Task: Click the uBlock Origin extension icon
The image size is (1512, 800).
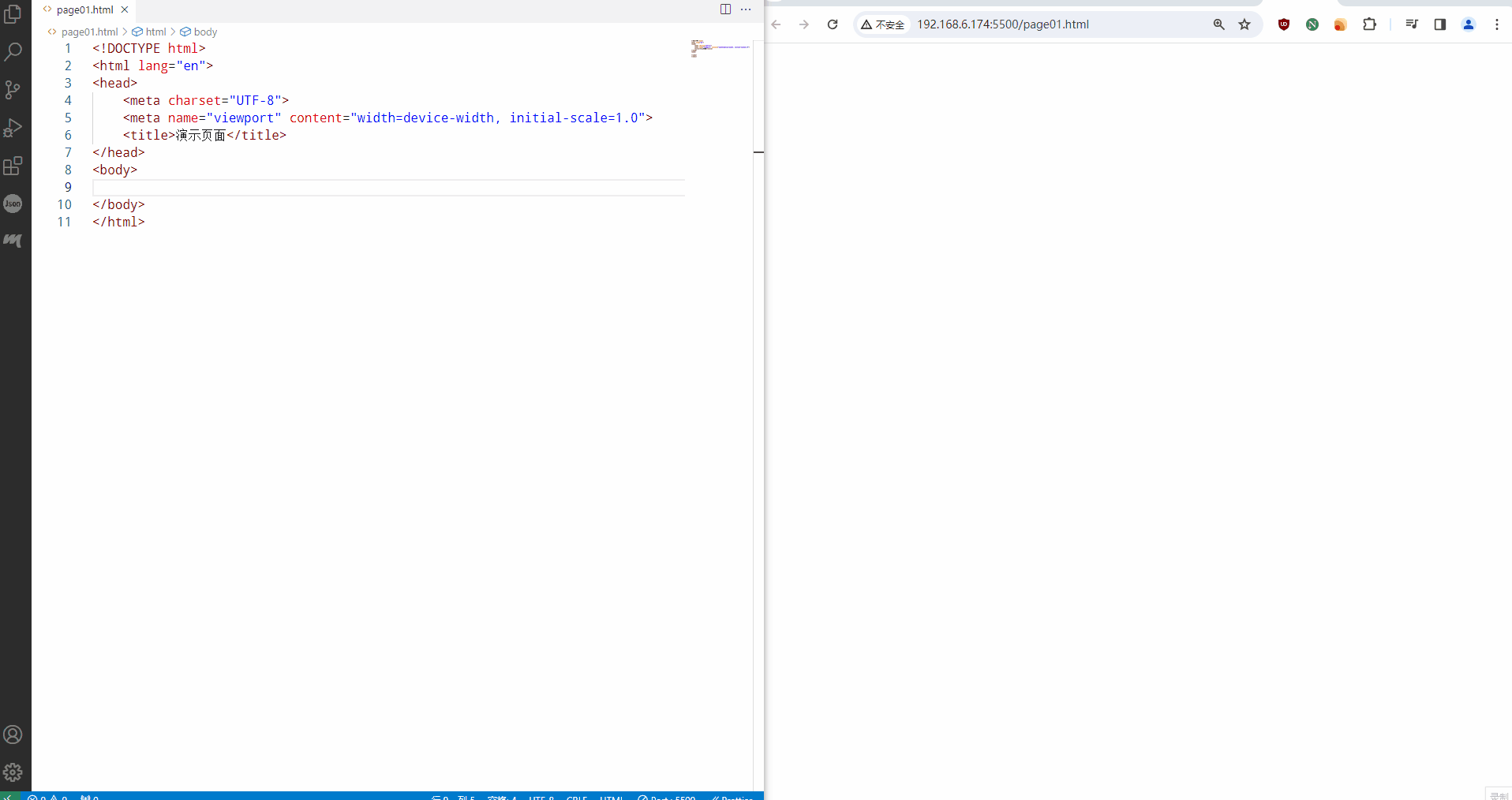Action: 1284,24
